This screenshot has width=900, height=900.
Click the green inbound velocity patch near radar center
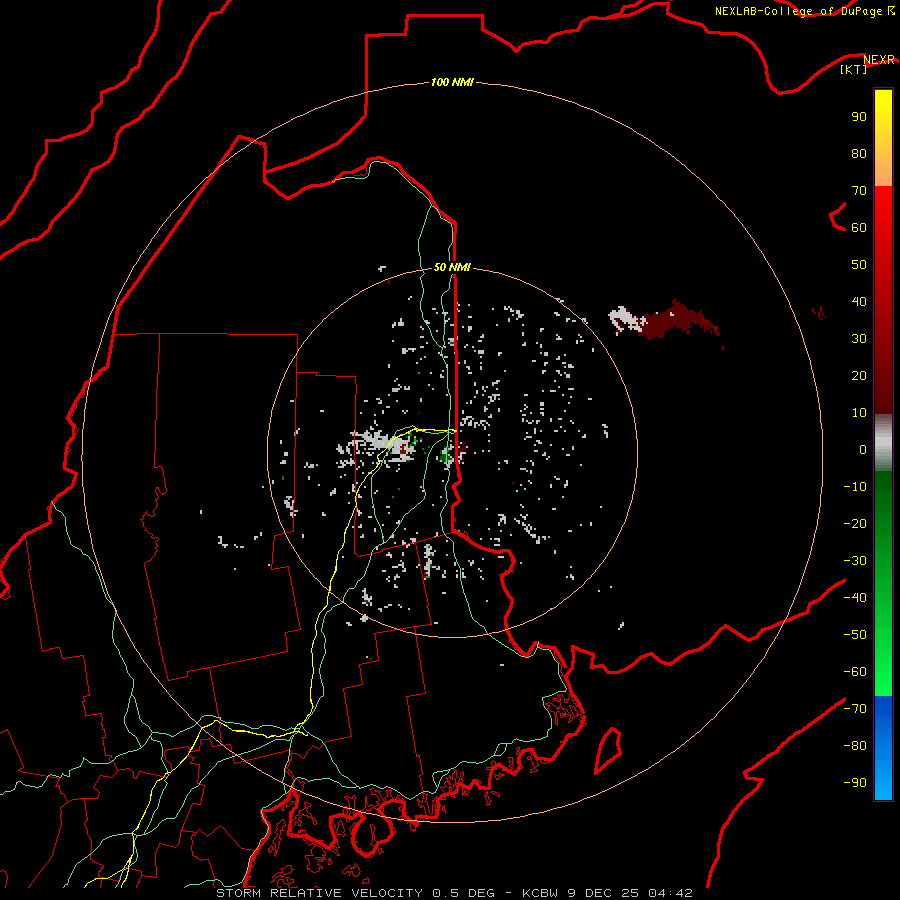[x=445, y=456]
